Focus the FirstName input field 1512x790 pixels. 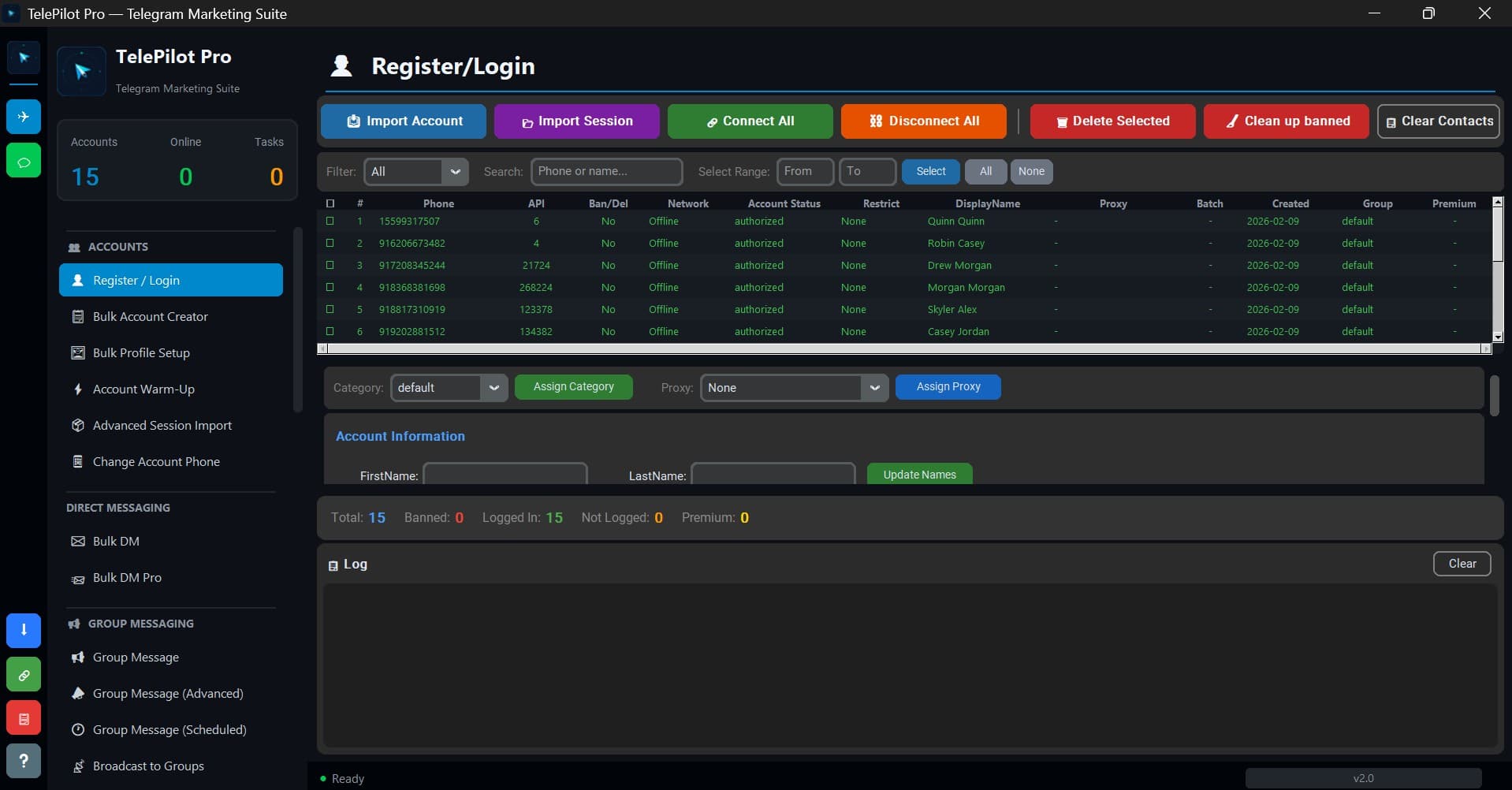click(x=505, y=475)
